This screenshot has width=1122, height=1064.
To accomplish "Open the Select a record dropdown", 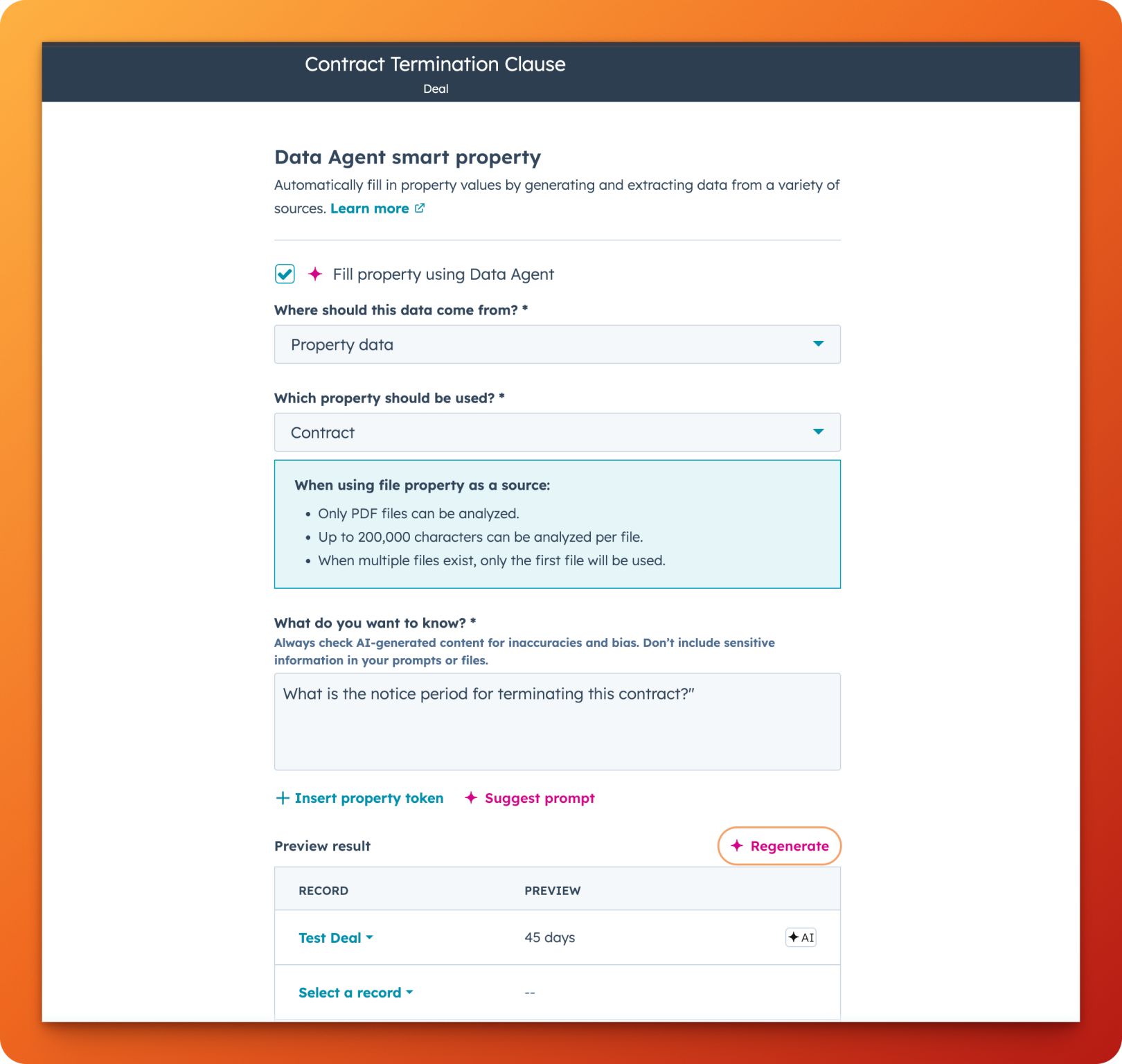I will [355, 993].
